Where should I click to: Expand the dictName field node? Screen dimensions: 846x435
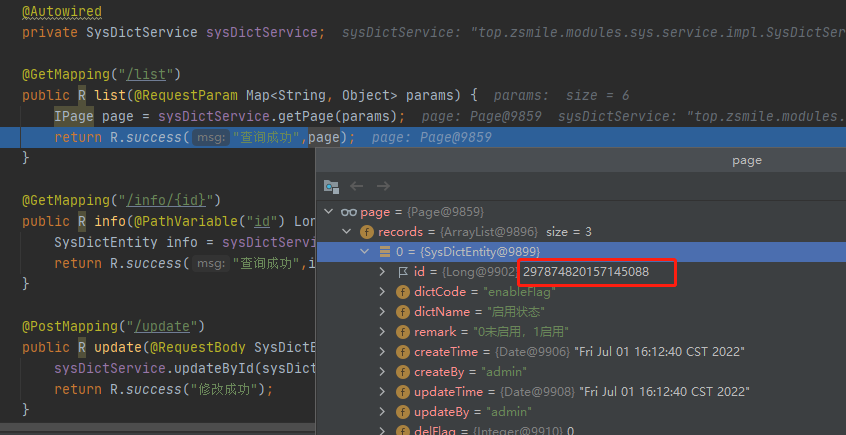tap(382, 312)
